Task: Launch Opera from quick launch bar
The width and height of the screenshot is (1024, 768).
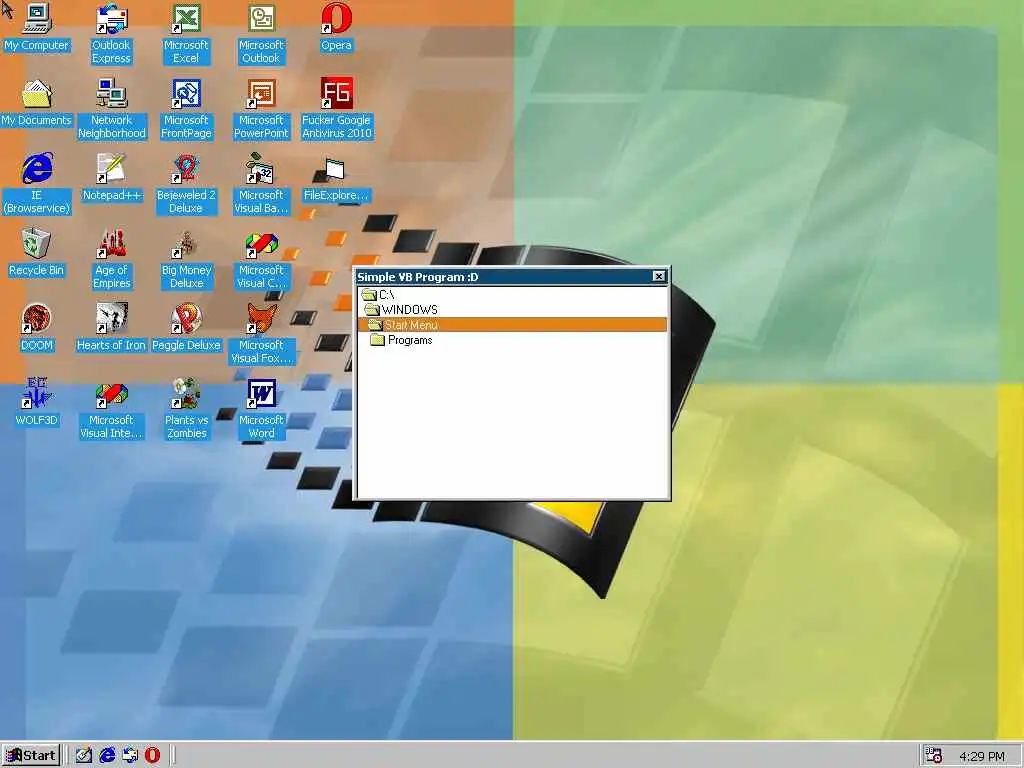Action: (x=152, y=756)
